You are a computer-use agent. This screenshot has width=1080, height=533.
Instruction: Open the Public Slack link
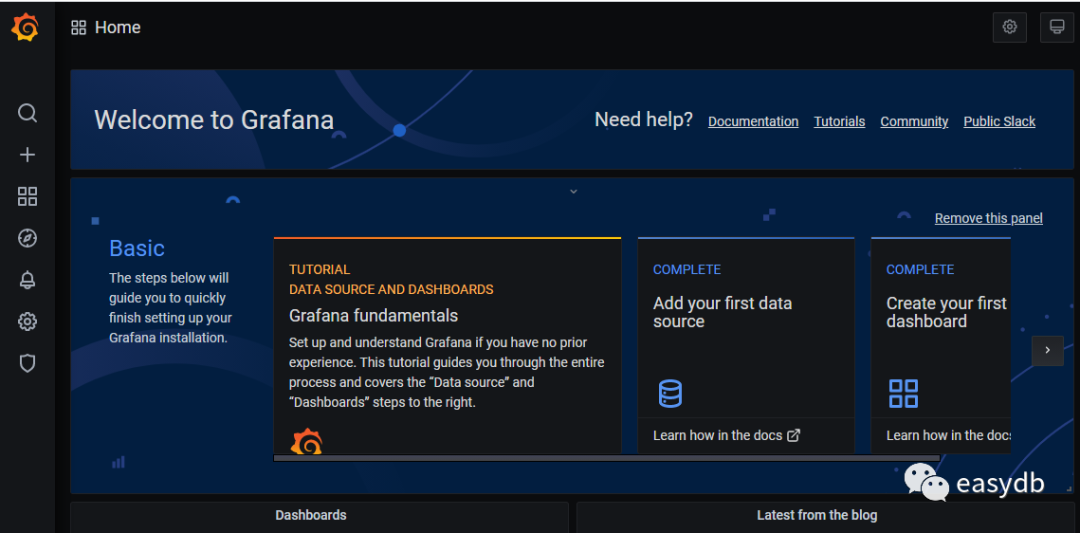tap(999, 122)
